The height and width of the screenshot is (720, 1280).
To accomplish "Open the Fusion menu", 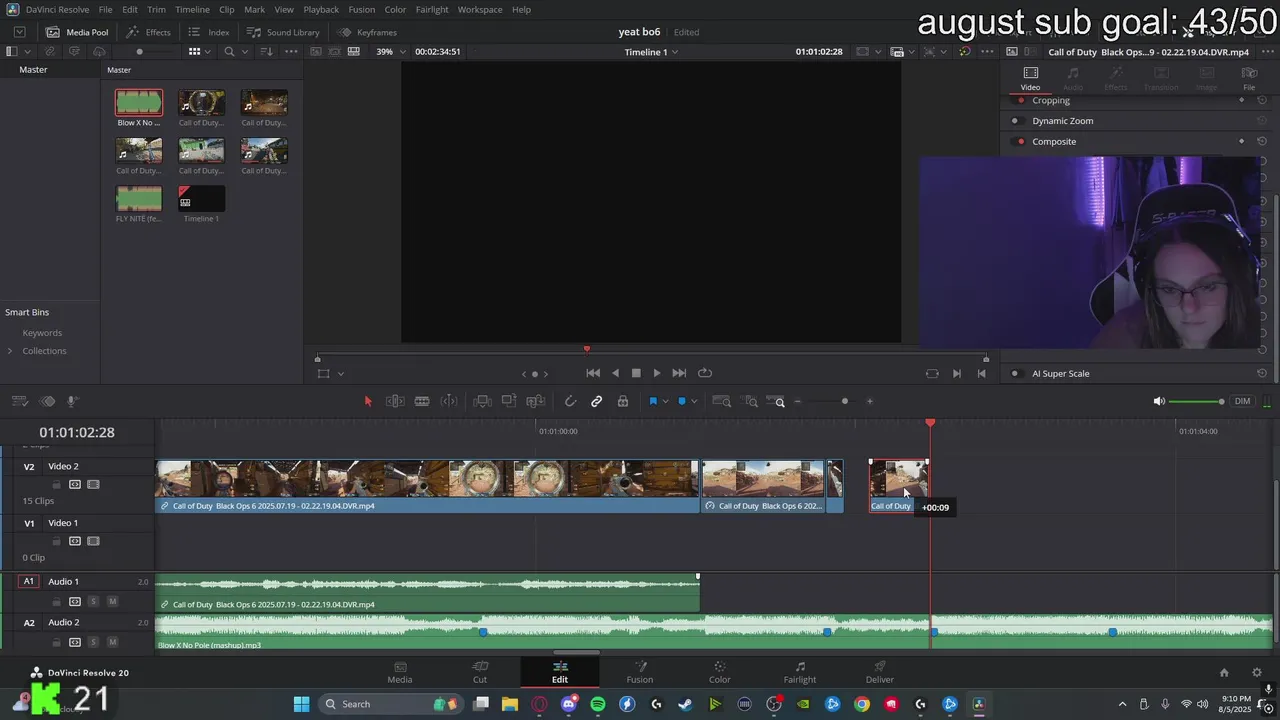I will (x=361, y=9).
